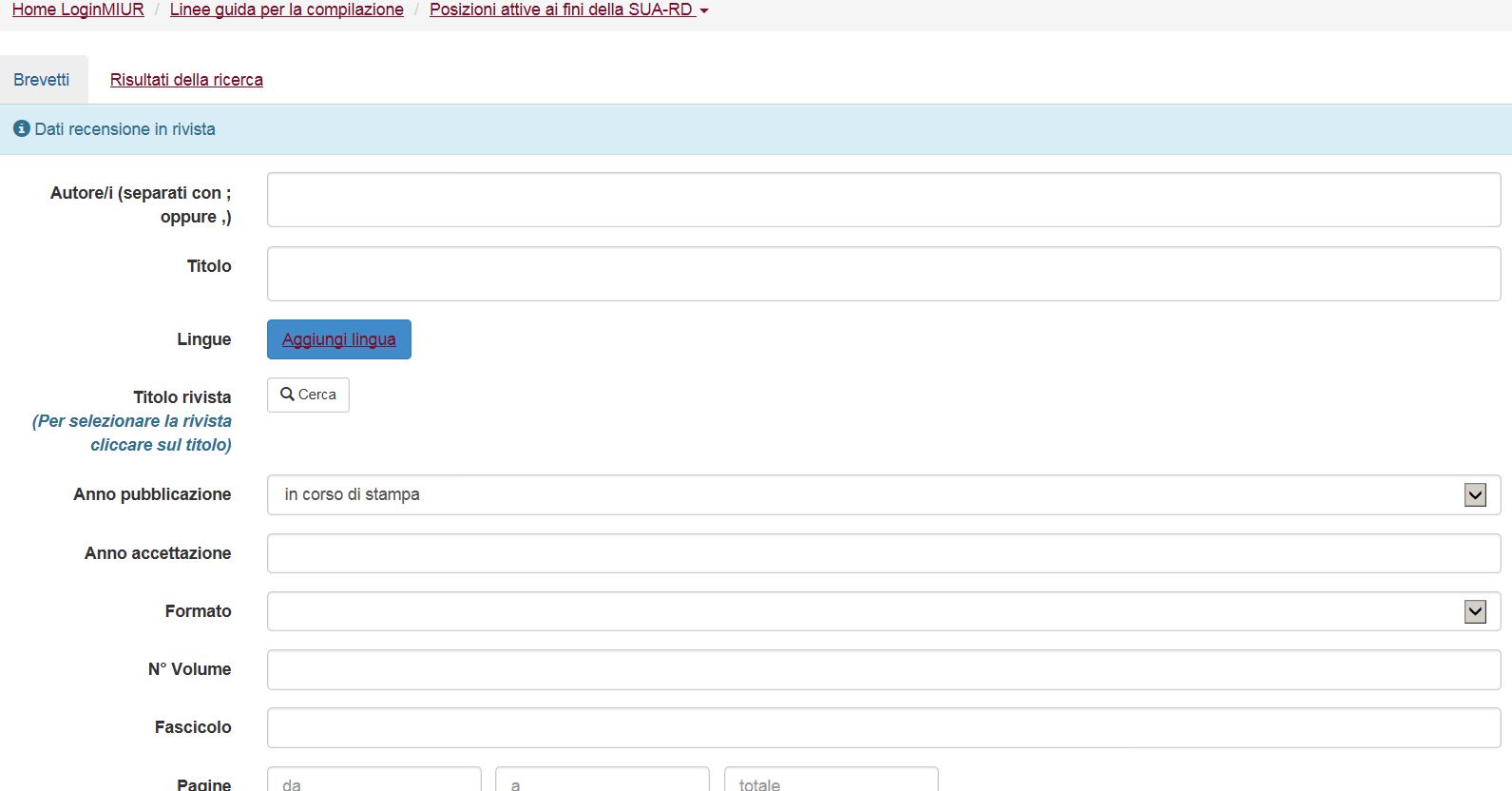
Task: Go to Home LoginMIUR link
Action: point(78,10)
